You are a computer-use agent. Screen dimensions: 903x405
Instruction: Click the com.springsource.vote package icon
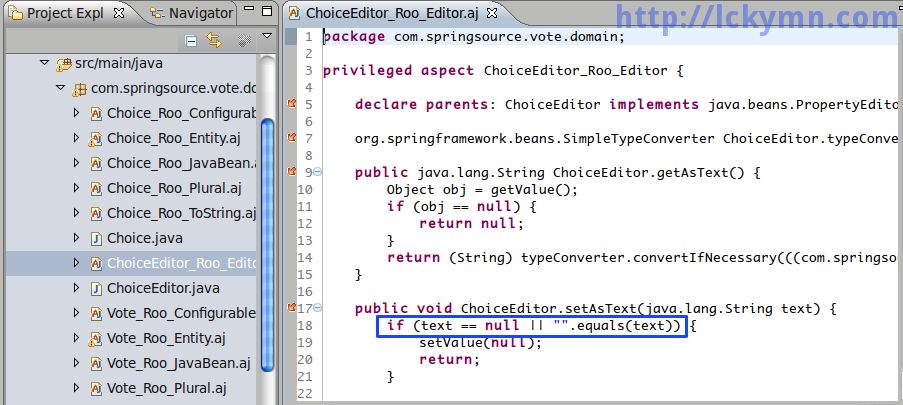click(x=79, y=89)
